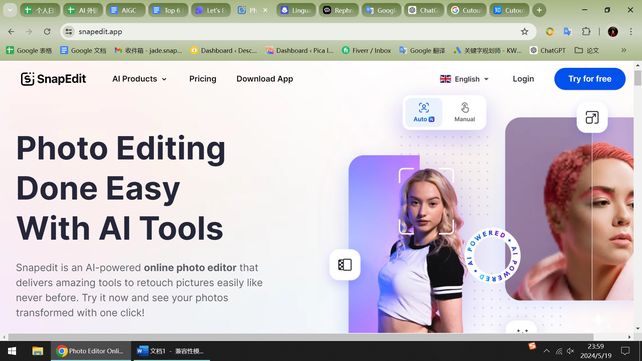Open the Chrome profile avatar
The image size is (642, 361).
pos(613,32)
